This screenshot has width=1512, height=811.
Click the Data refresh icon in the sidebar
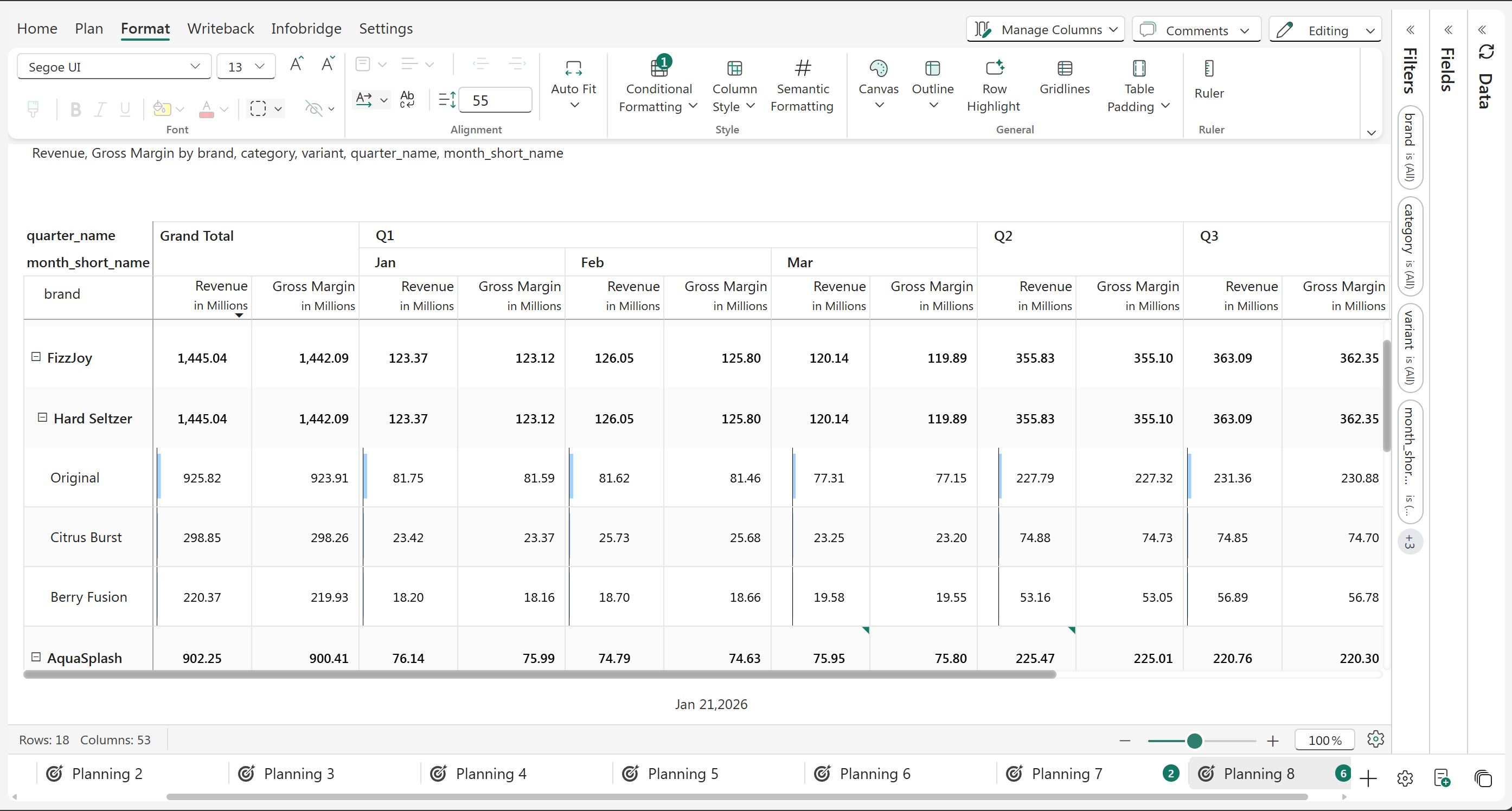[x=1485, y=52]
